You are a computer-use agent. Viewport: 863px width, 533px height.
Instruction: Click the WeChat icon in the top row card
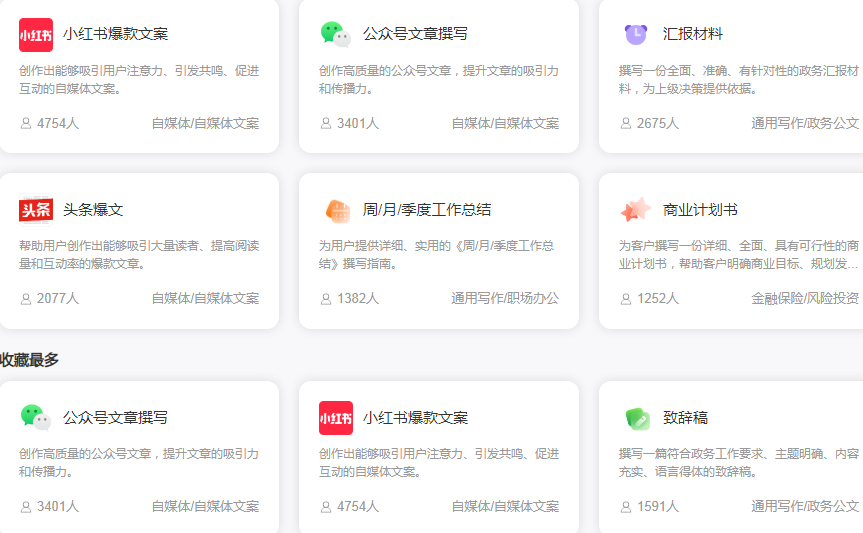click(336, 34)
